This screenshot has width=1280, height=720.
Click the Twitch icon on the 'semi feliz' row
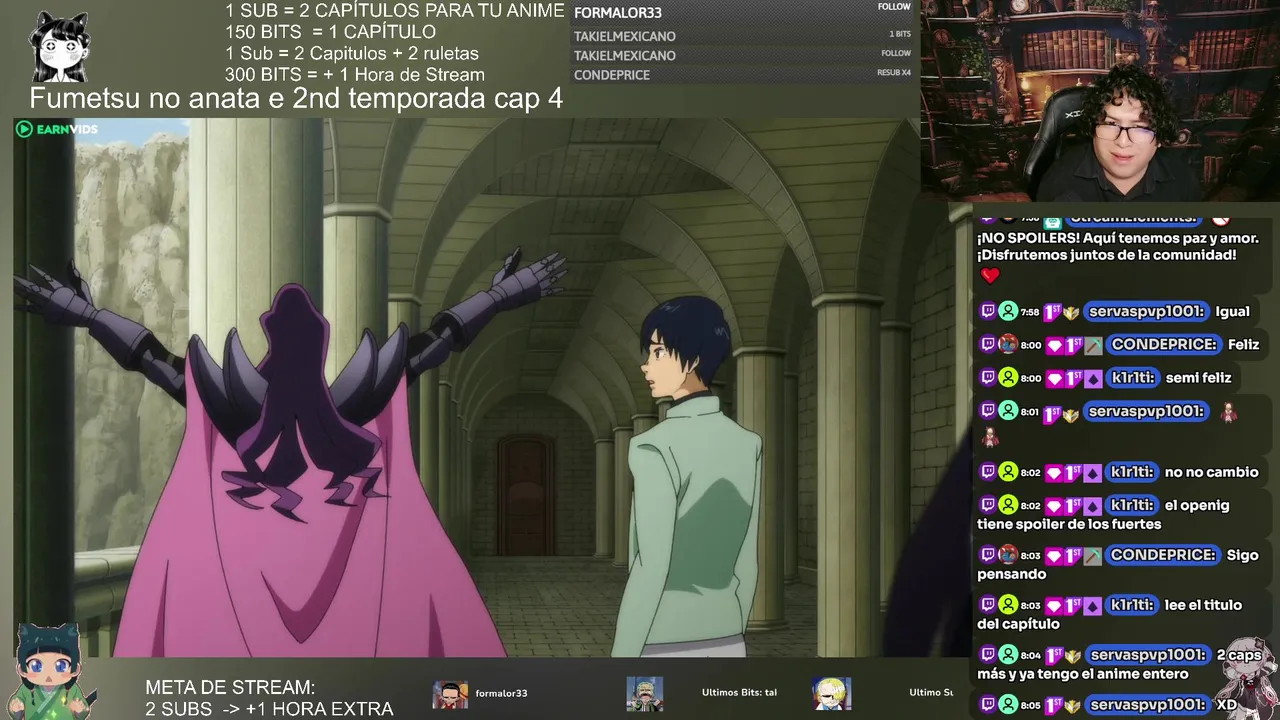[987, 378]
